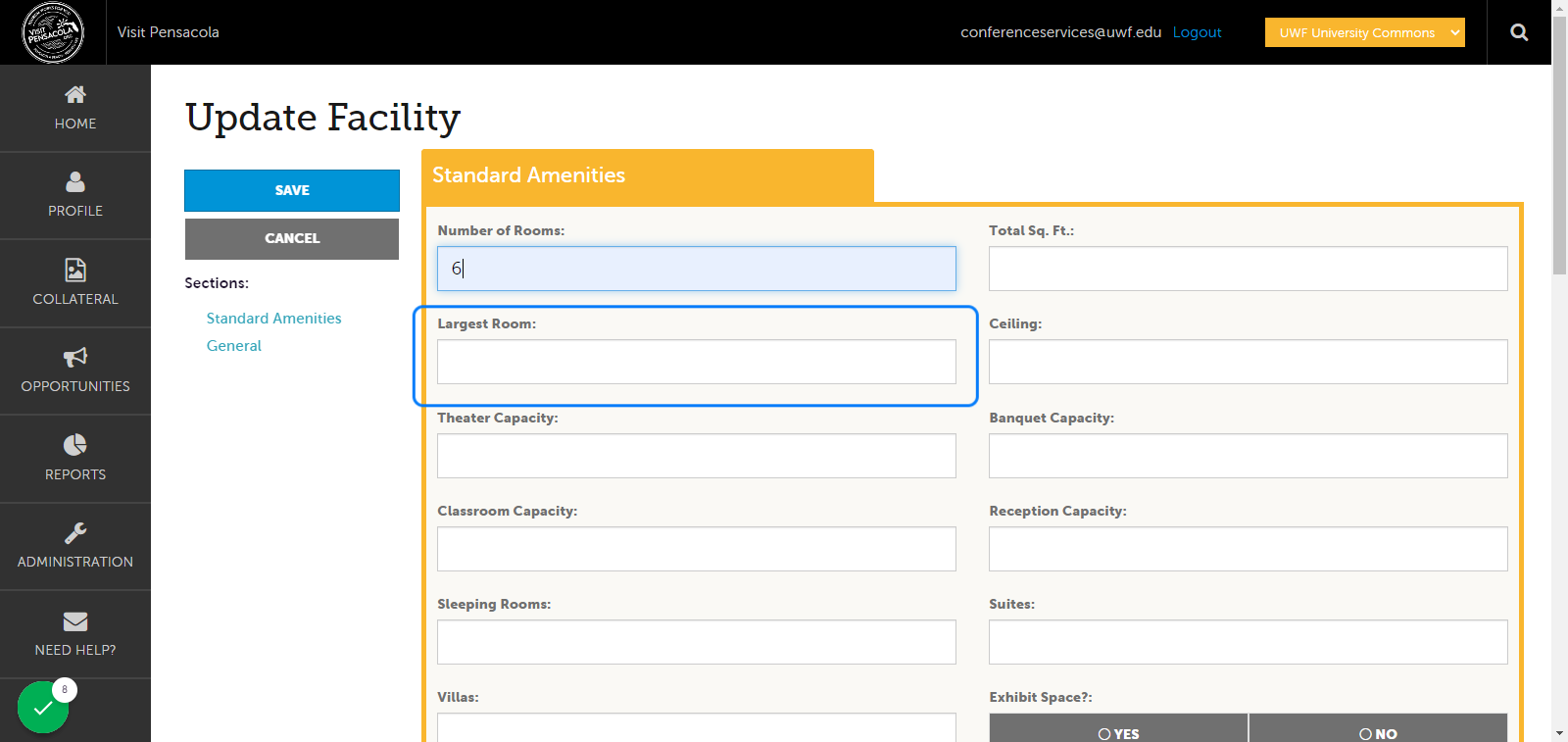Screen dimensions: 1568x742
Task: Click Need Help envelope item
Action: pos(75,634)
